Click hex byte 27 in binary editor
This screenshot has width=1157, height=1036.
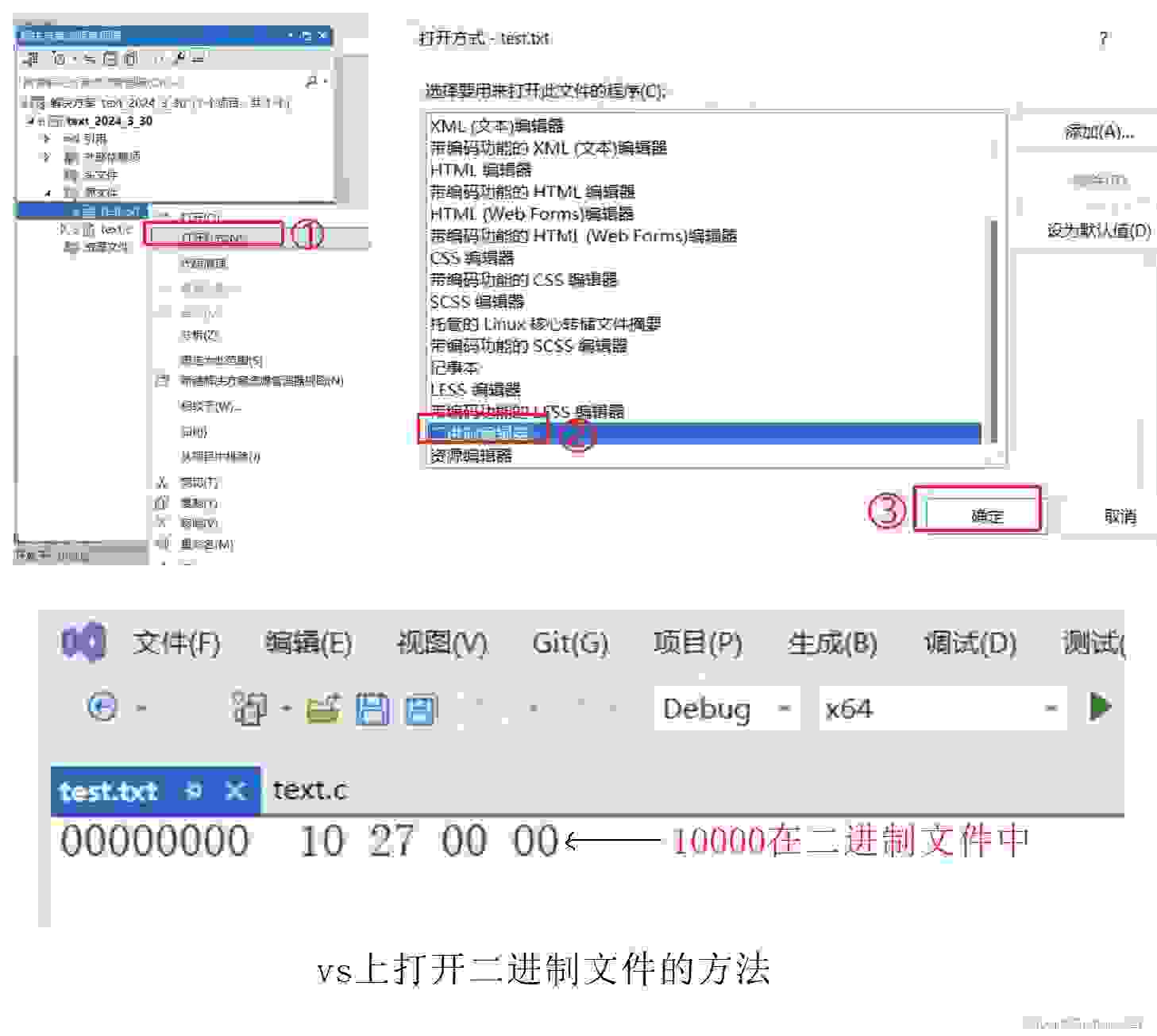(x=391, y=841)
